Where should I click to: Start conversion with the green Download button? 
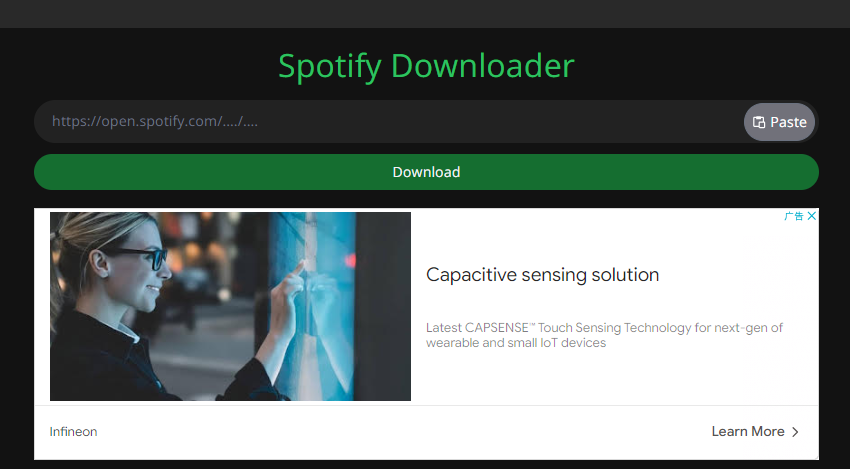point(426,172)
